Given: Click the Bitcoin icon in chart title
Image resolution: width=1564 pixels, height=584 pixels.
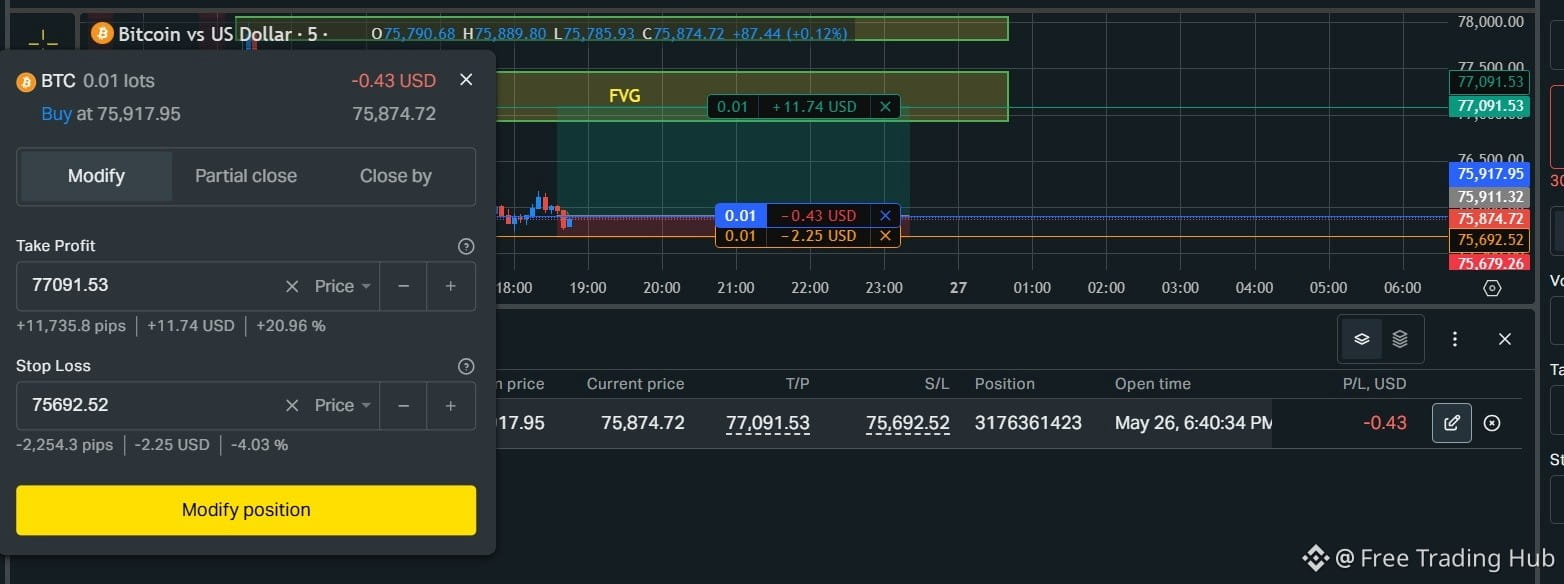Looking at the screenshot, I should pyautogui.click(x=102, y=34).
